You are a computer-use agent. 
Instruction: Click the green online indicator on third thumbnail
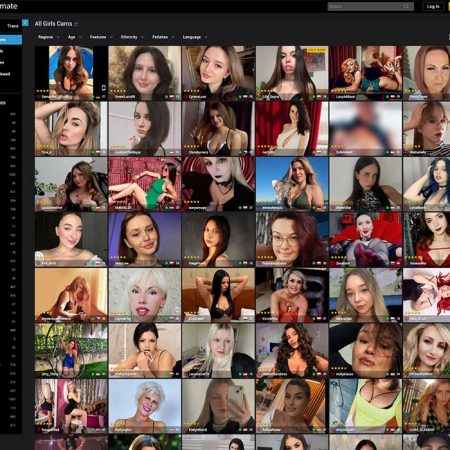click(x=240, y=97)
